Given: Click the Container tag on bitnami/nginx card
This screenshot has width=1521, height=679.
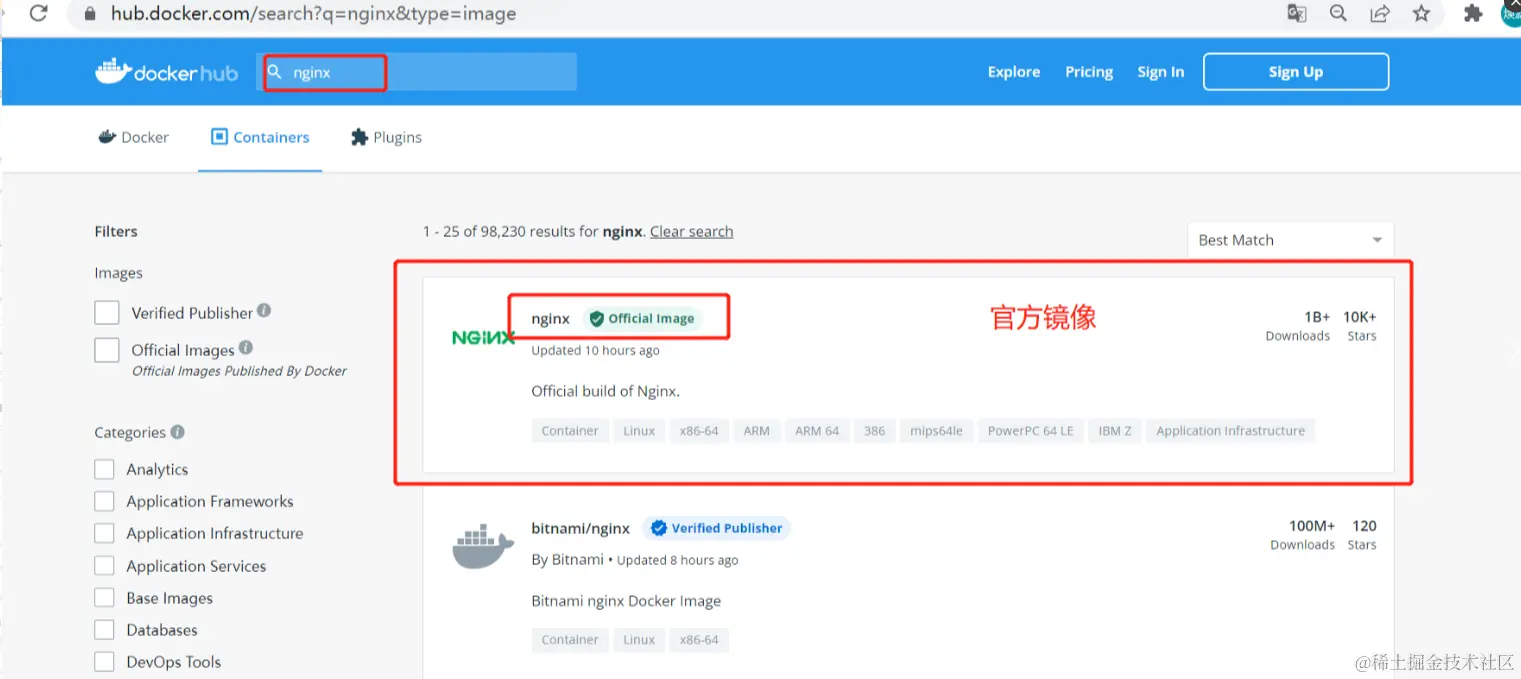Looking at the screenshot, I should (x=570, y=640).
